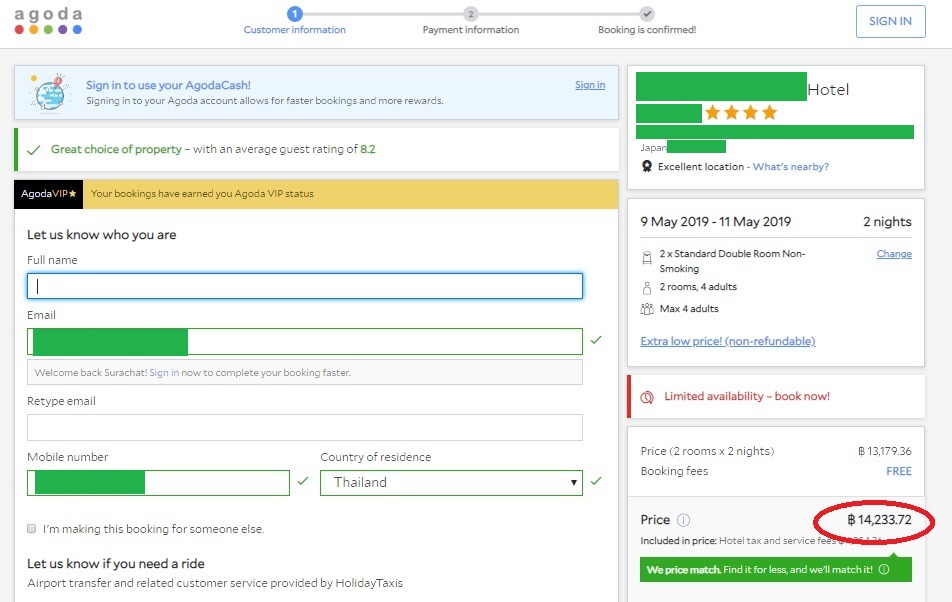Click Change link for room selection

click(894, 254)
